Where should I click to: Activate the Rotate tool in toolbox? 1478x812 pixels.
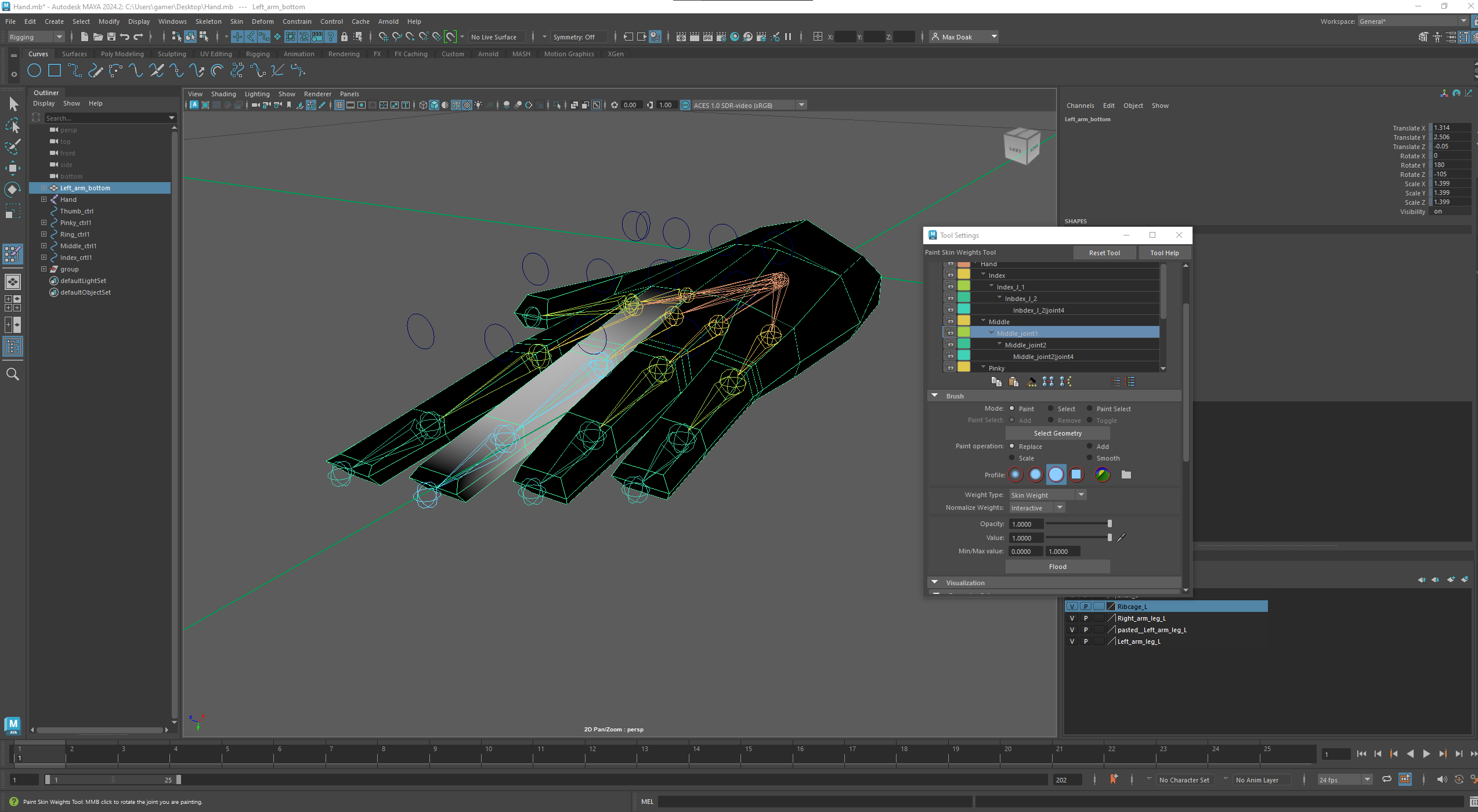[x=12, y=190]
